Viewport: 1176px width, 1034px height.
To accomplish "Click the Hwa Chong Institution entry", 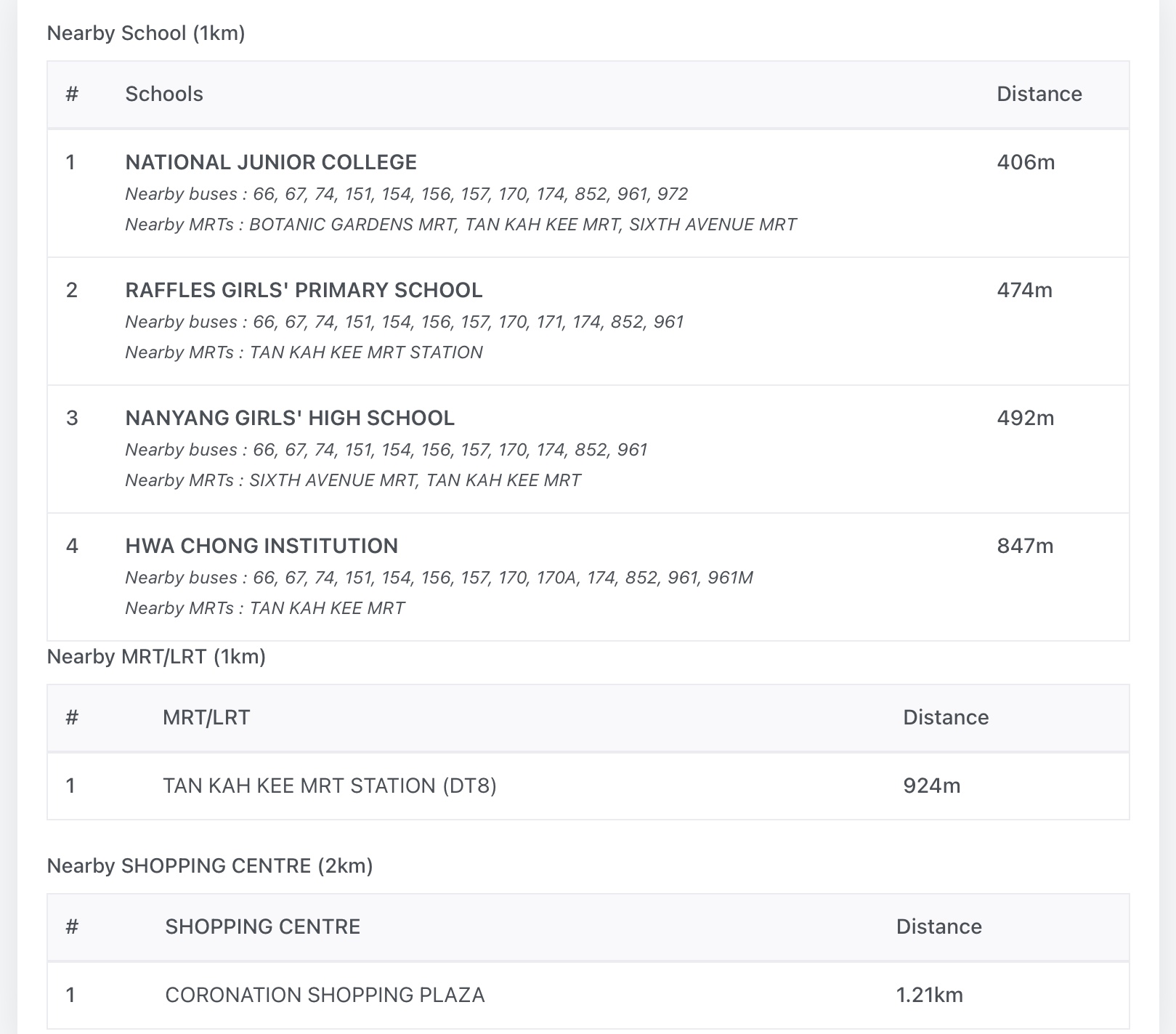I will 261,546.
